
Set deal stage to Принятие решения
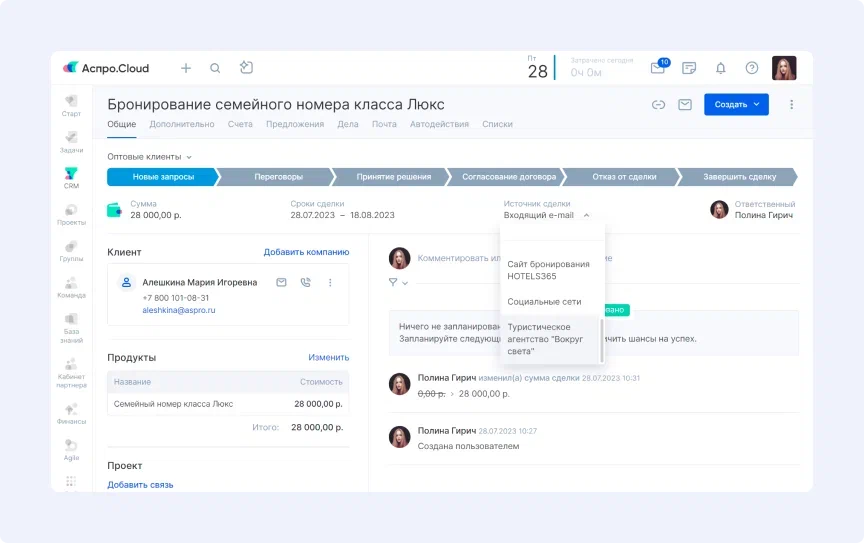[x=393, y=177]
